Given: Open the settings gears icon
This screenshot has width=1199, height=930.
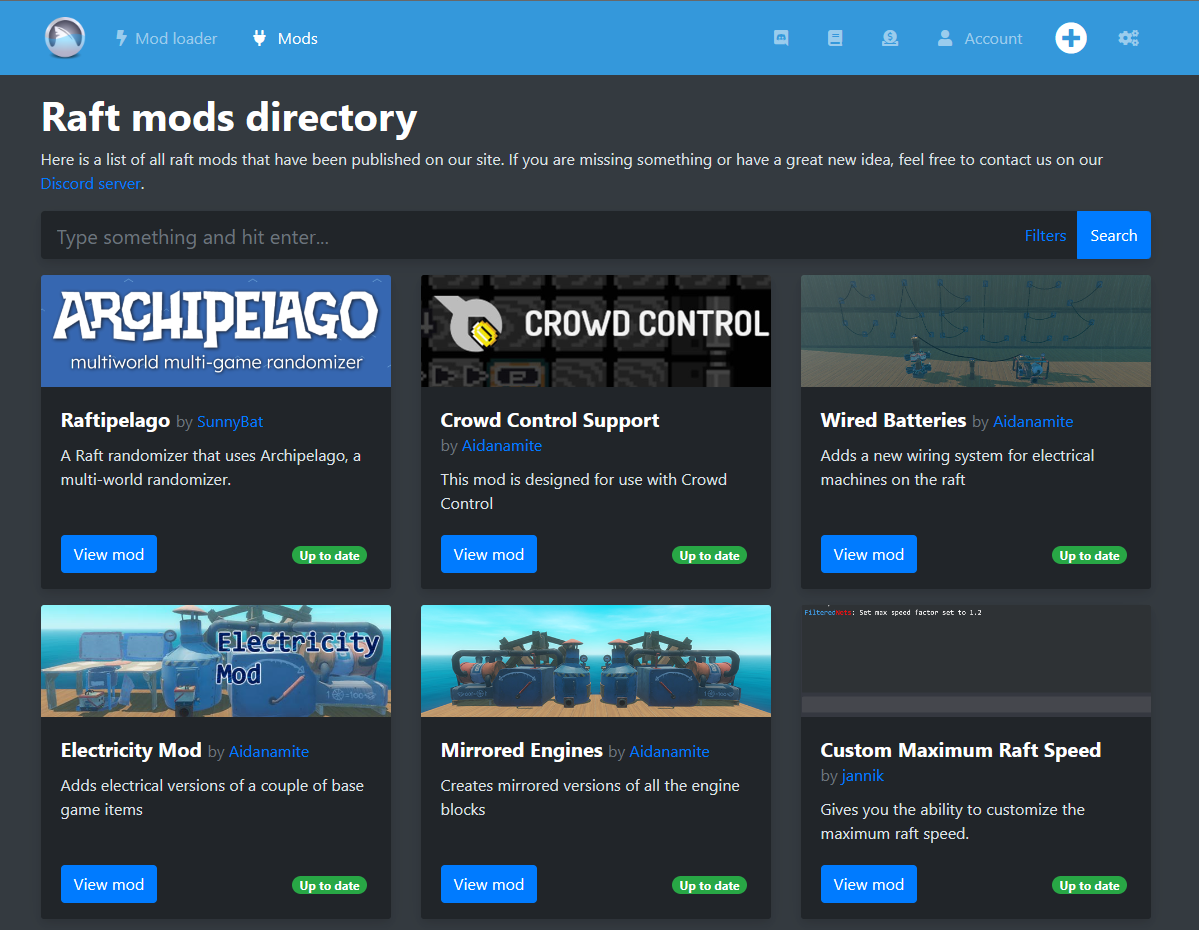Looking at the screenshot, I should (1129, 38).
